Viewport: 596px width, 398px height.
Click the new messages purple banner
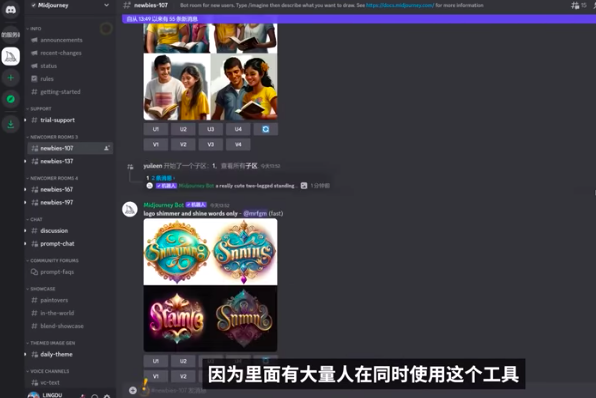pyautogui.click(x=359, y=19)
